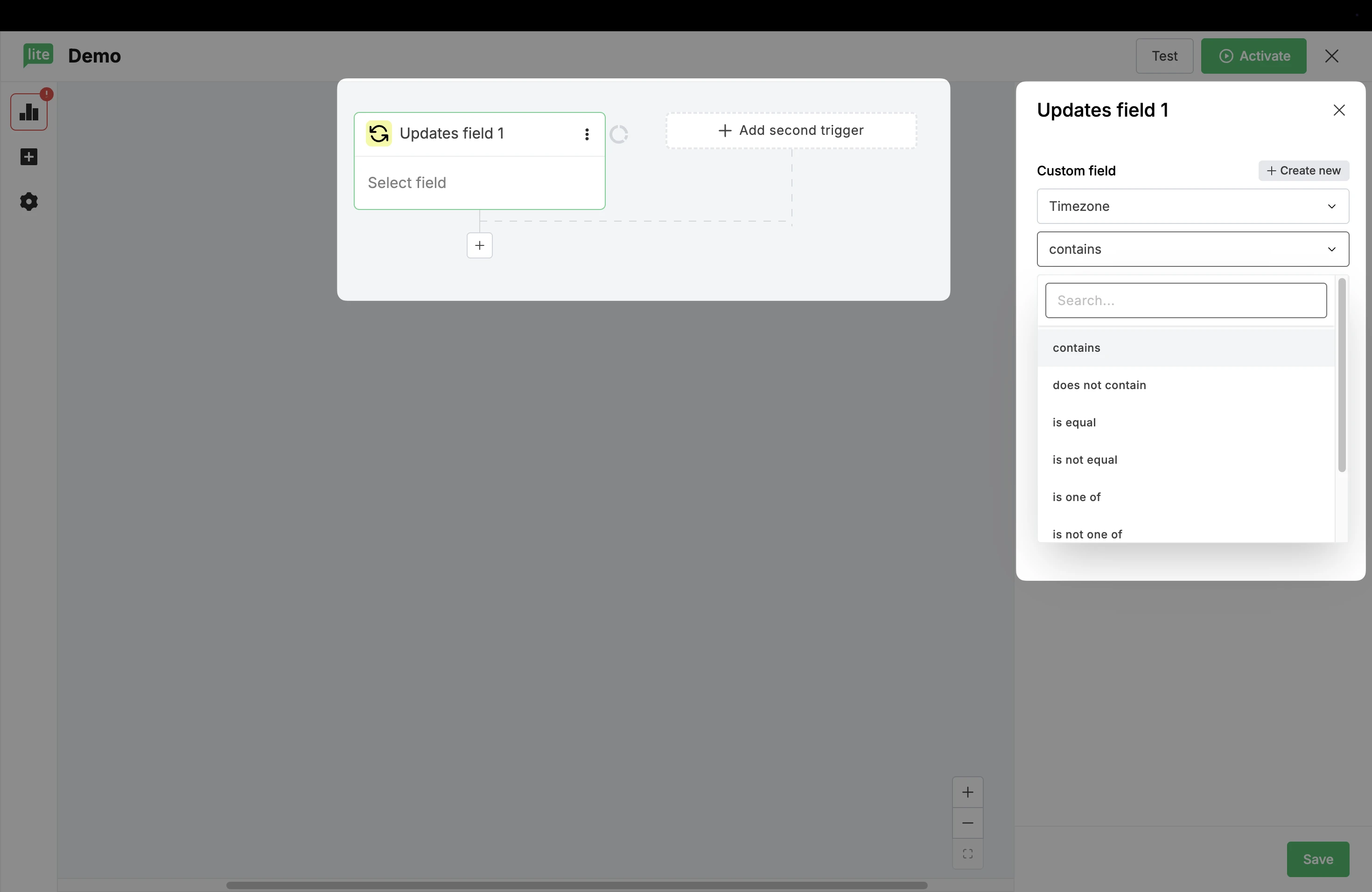This screenshot has width=1372, height=892.
Task: Click plus button below trigger card
Action: click(479, 245)
